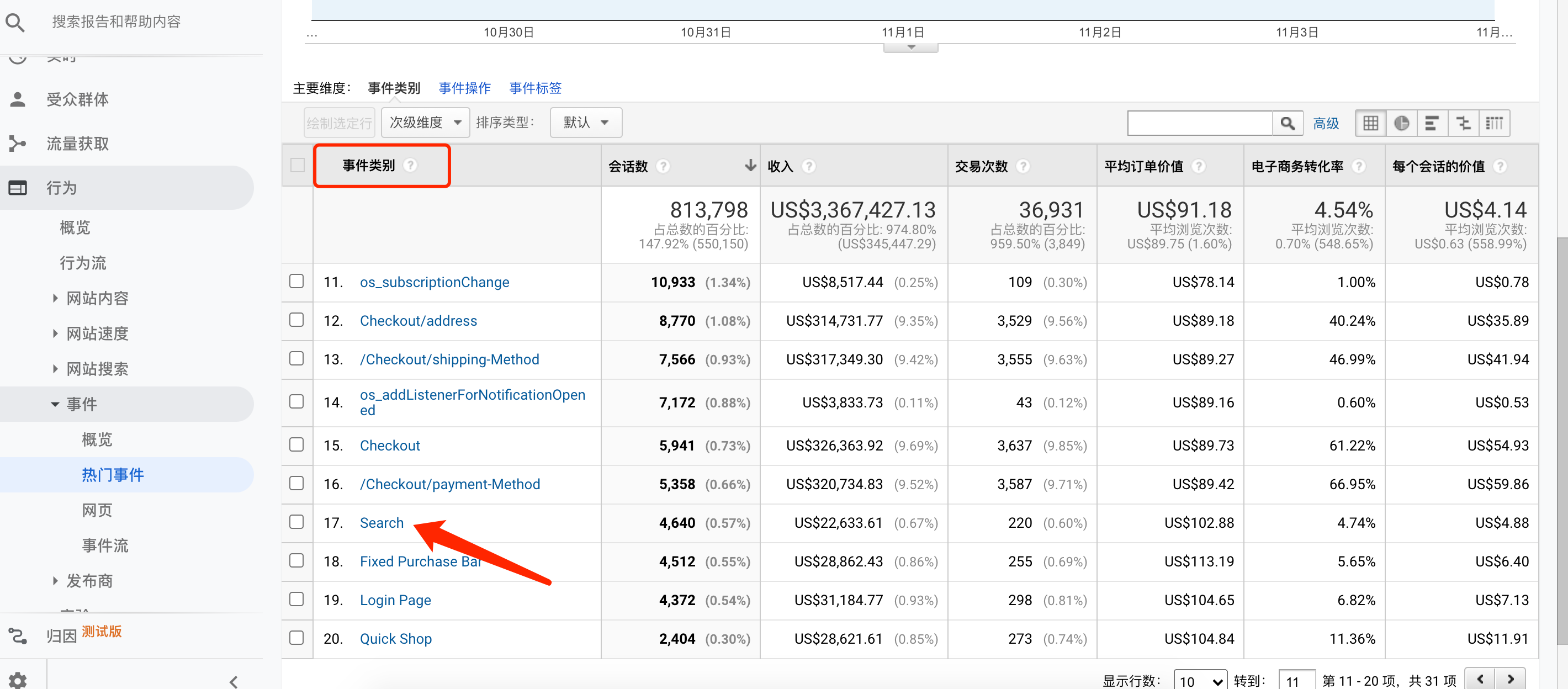Click the sidebar search magnifier icon
This screenshot has width=1568, height=689.
coord(15,23)
